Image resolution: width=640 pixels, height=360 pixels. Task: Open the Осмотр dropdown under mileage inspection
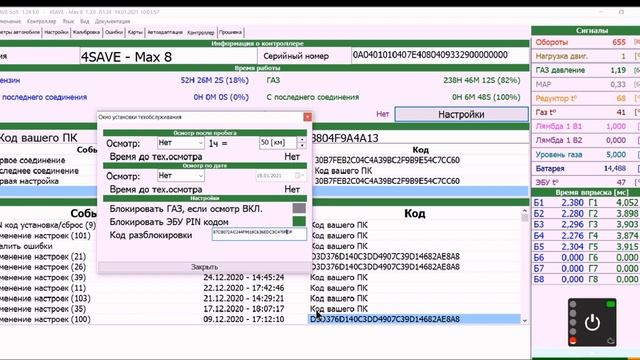click(180, 143)
